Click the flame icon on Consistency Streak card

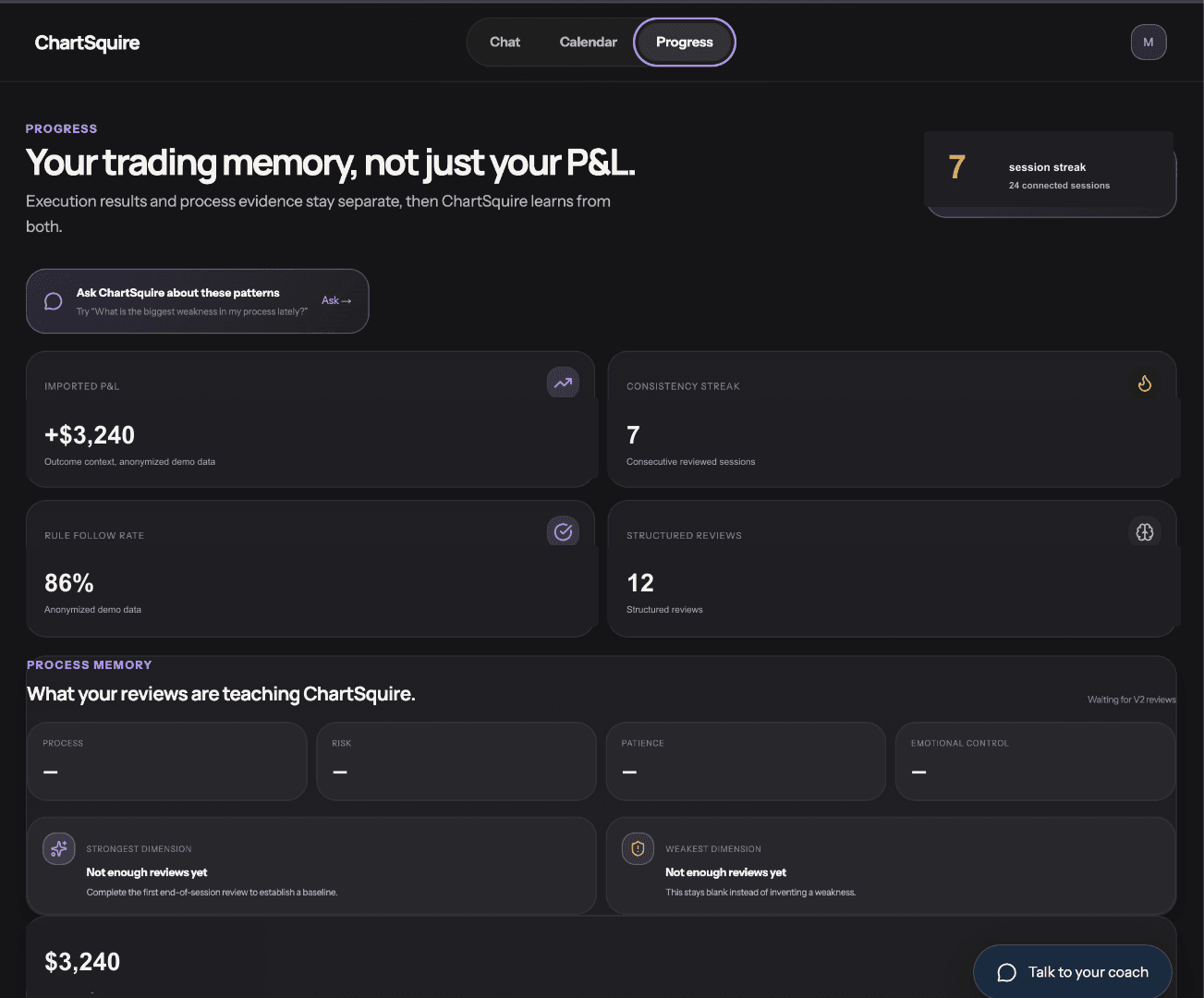(x=1145, y=383)
